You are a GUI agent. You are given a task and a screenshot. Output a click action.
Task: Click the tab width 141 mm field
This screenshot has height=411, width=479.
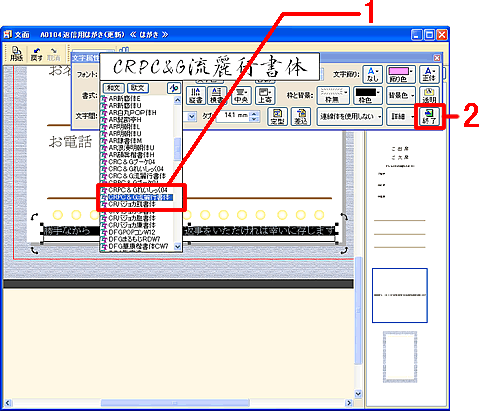click(233, 115)
